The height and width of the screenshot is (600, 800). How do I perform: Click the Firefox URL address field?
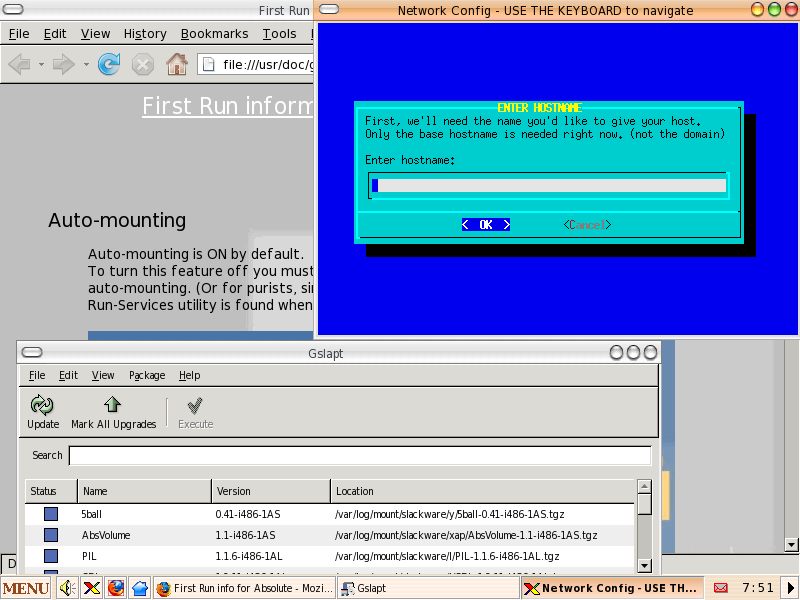pos(255,65)
